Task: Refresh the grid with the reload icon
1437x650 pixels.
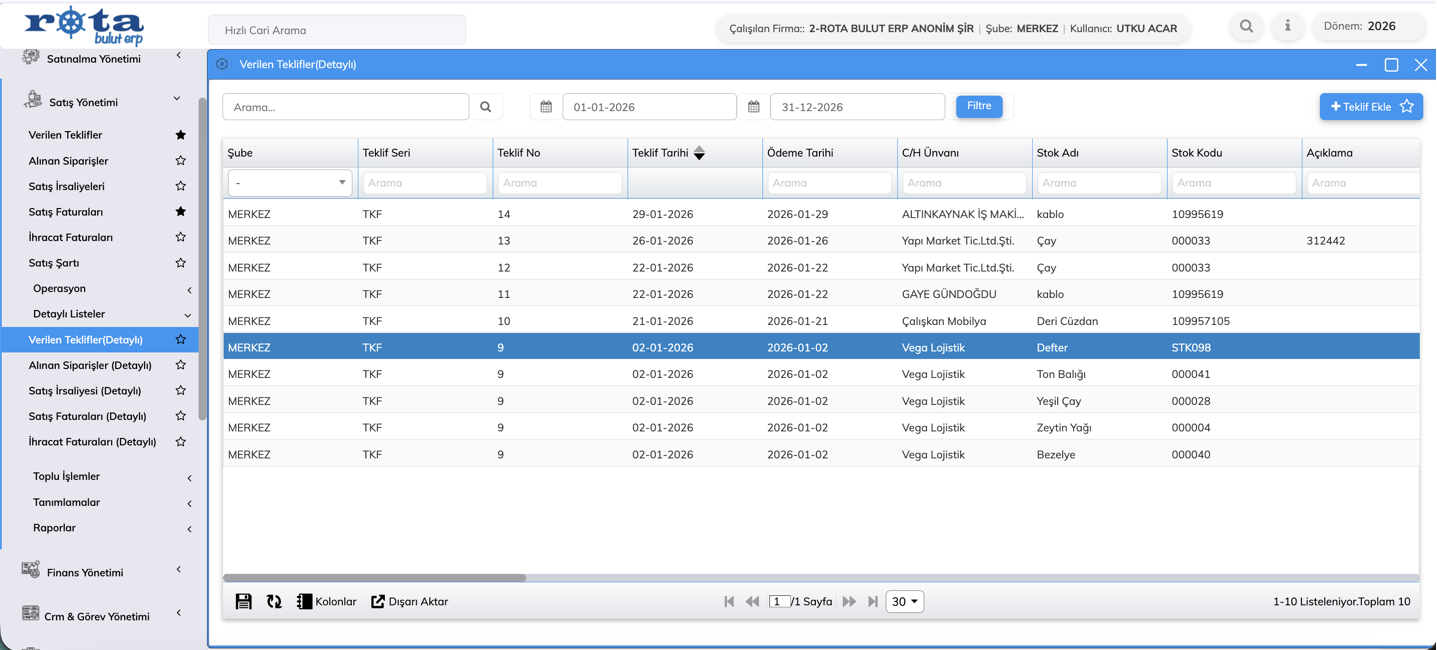Action: coord(274,601)
